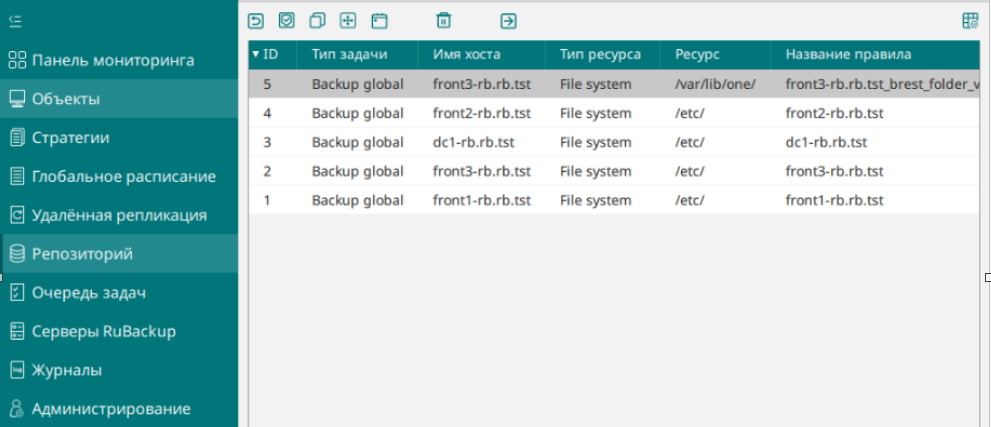Viewport: 991px width, 427px height.
Task: Sort by Название правила column header
Action: pos(875,54)
